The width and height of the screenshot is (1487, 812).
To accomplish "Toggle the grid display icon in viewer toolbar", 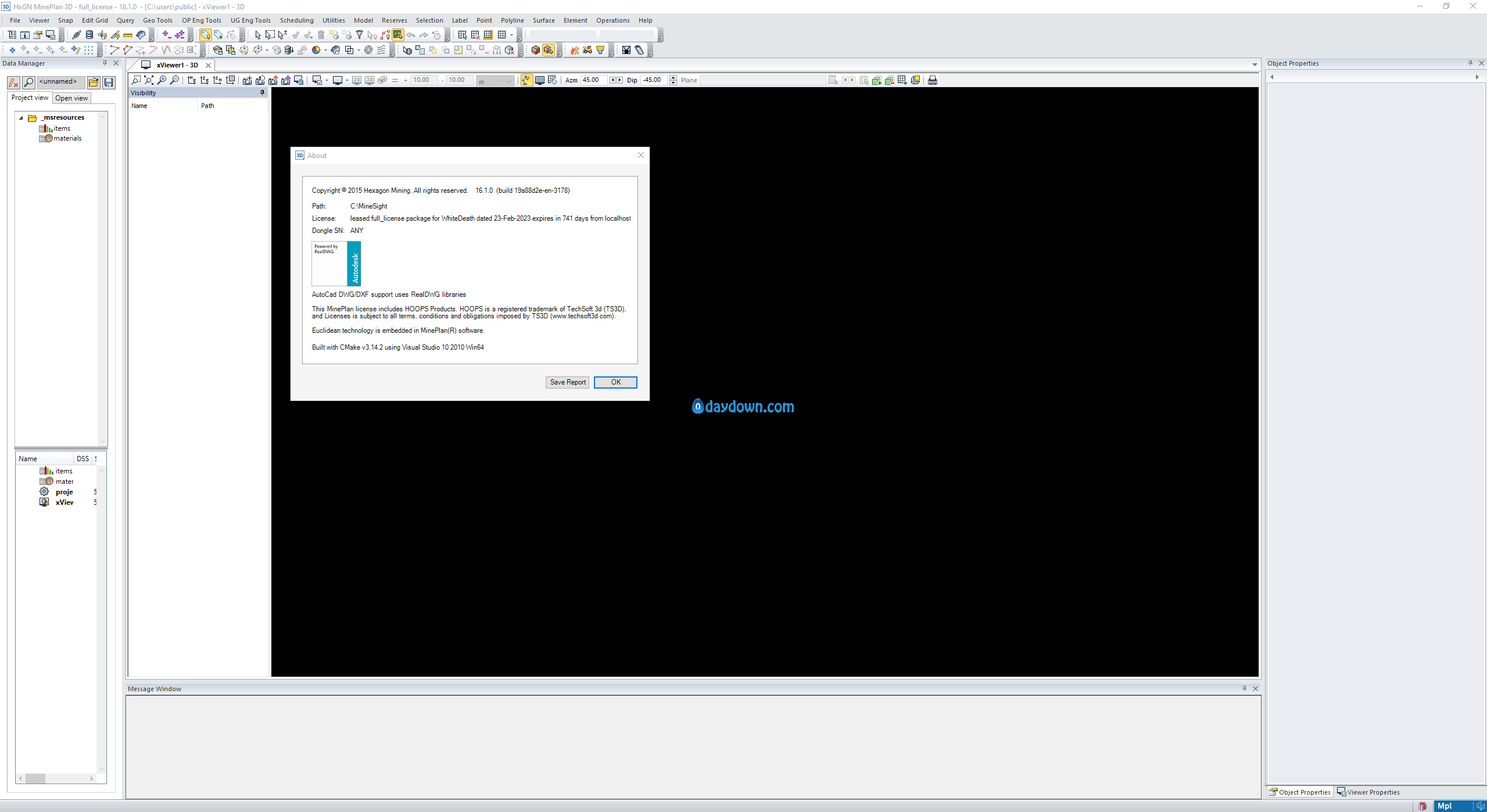I will [x=540, y=80].
